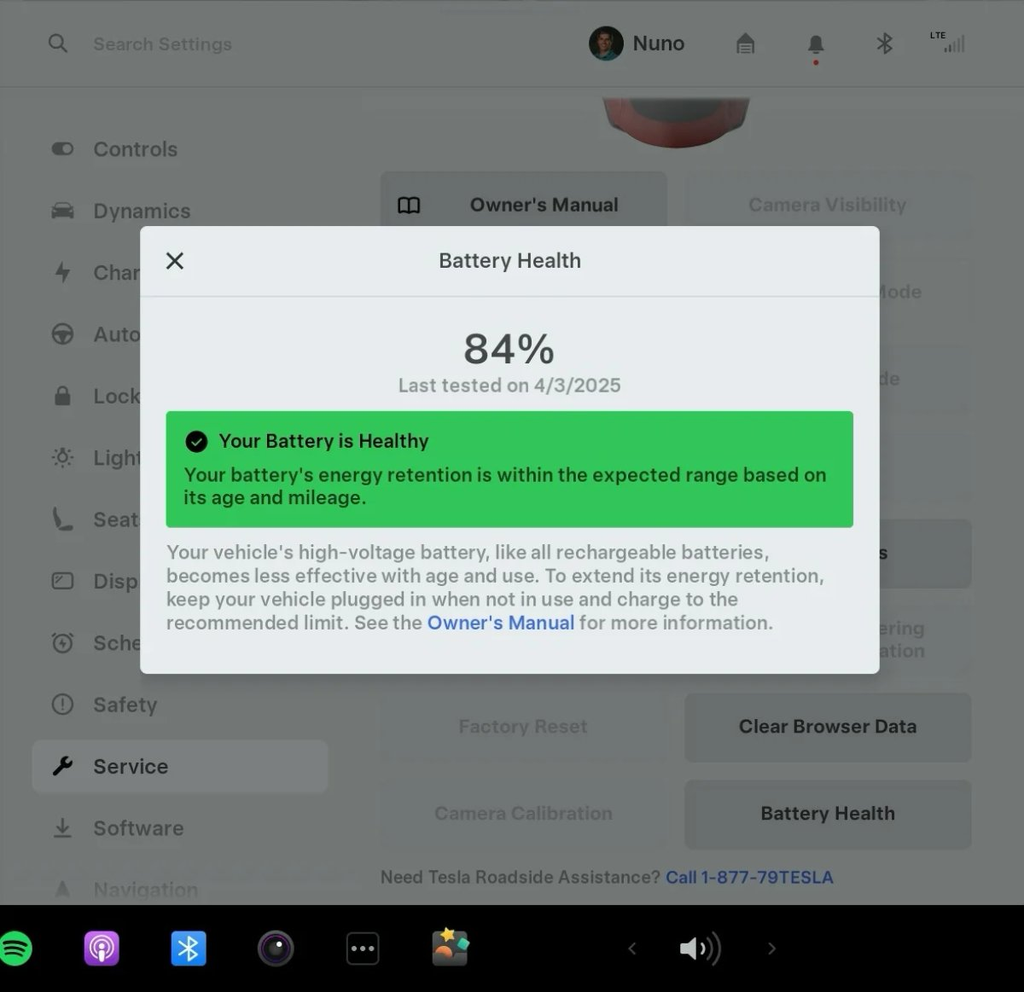Click the Search Settings field
The height and width of the screenshot is (992, 1024).
coord(162,43)
